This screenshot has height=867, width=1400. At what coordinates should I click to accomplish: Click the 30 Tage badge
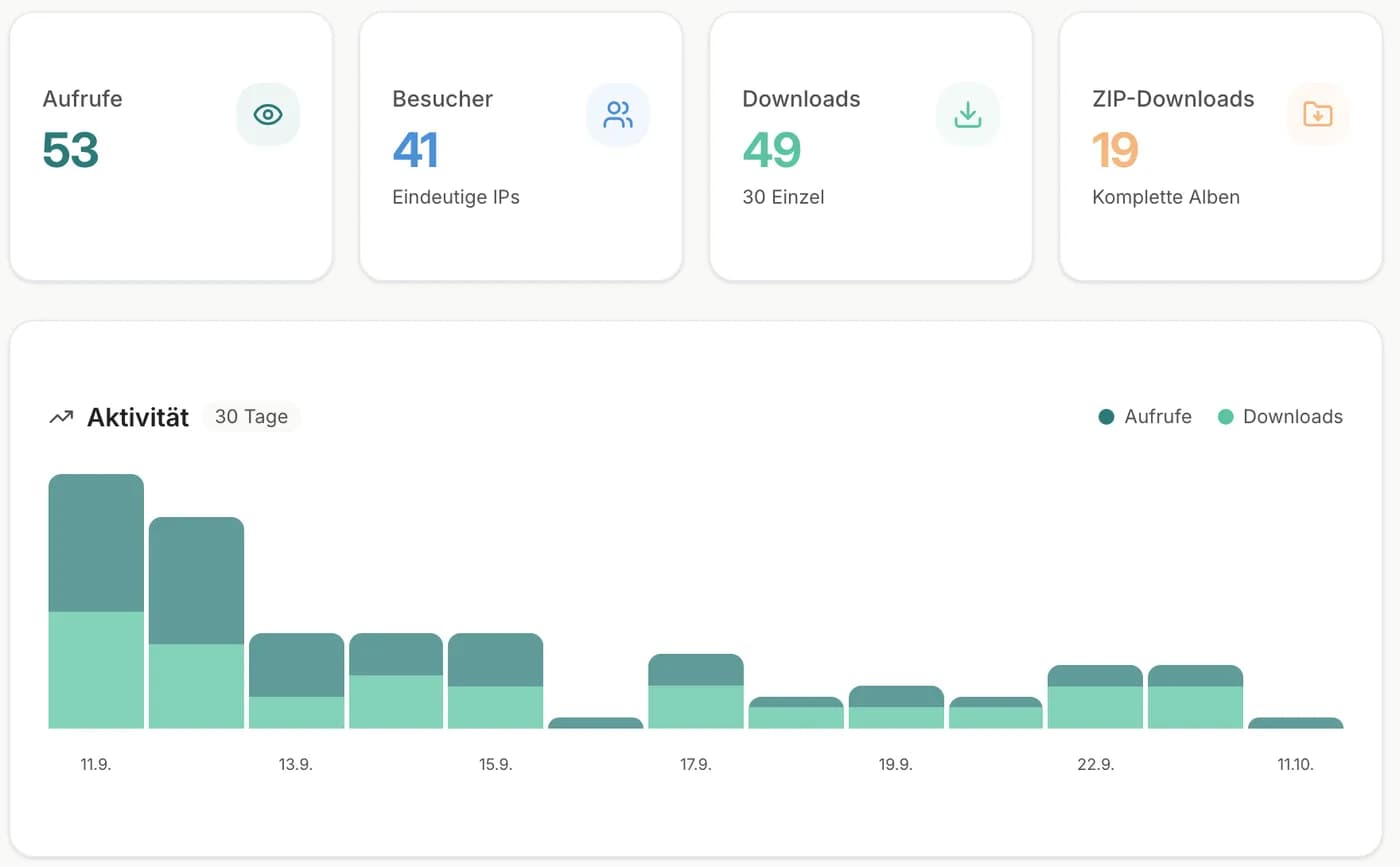251,417
